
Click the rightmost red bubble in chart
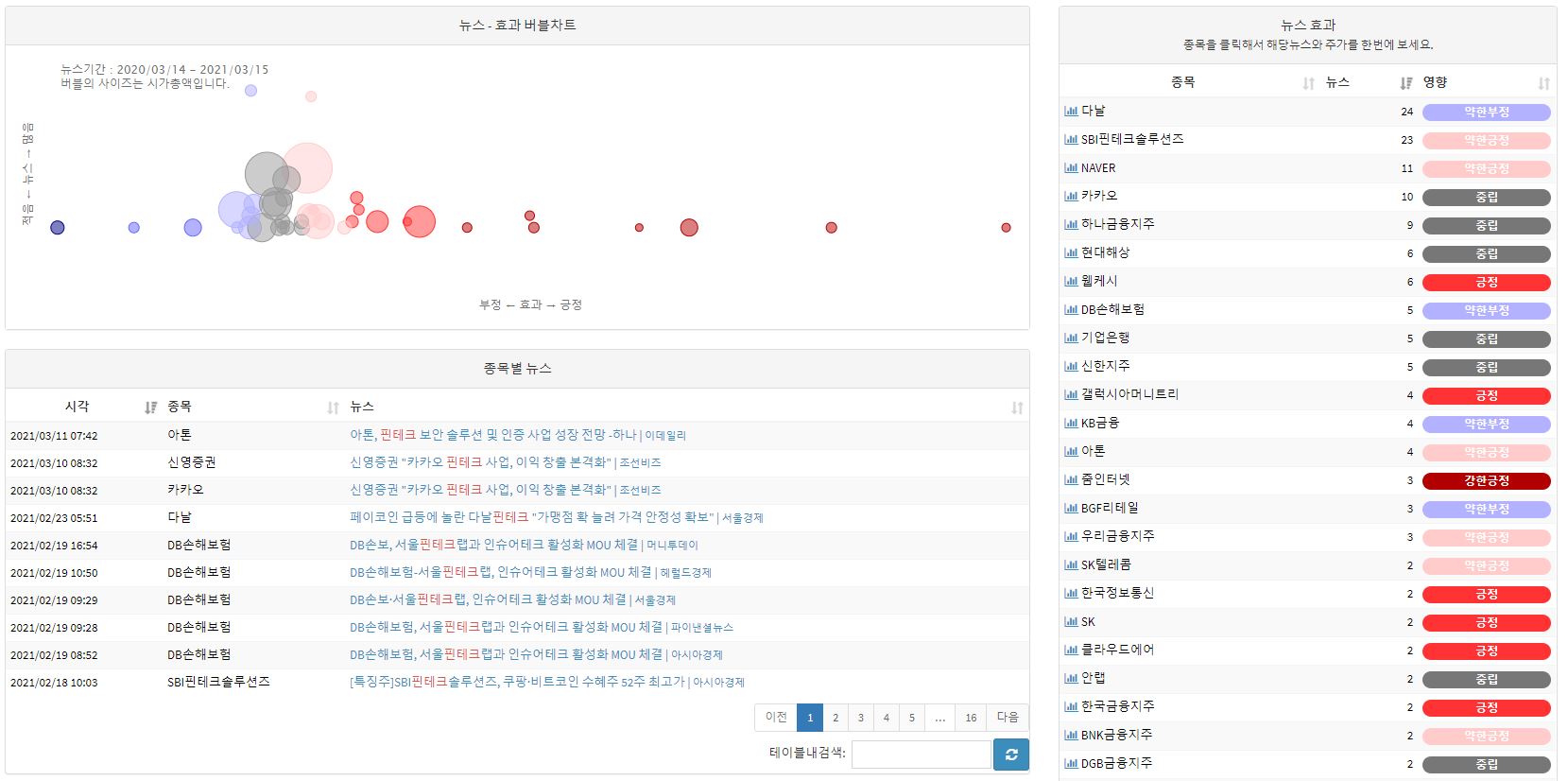[x=1006, y=228]
